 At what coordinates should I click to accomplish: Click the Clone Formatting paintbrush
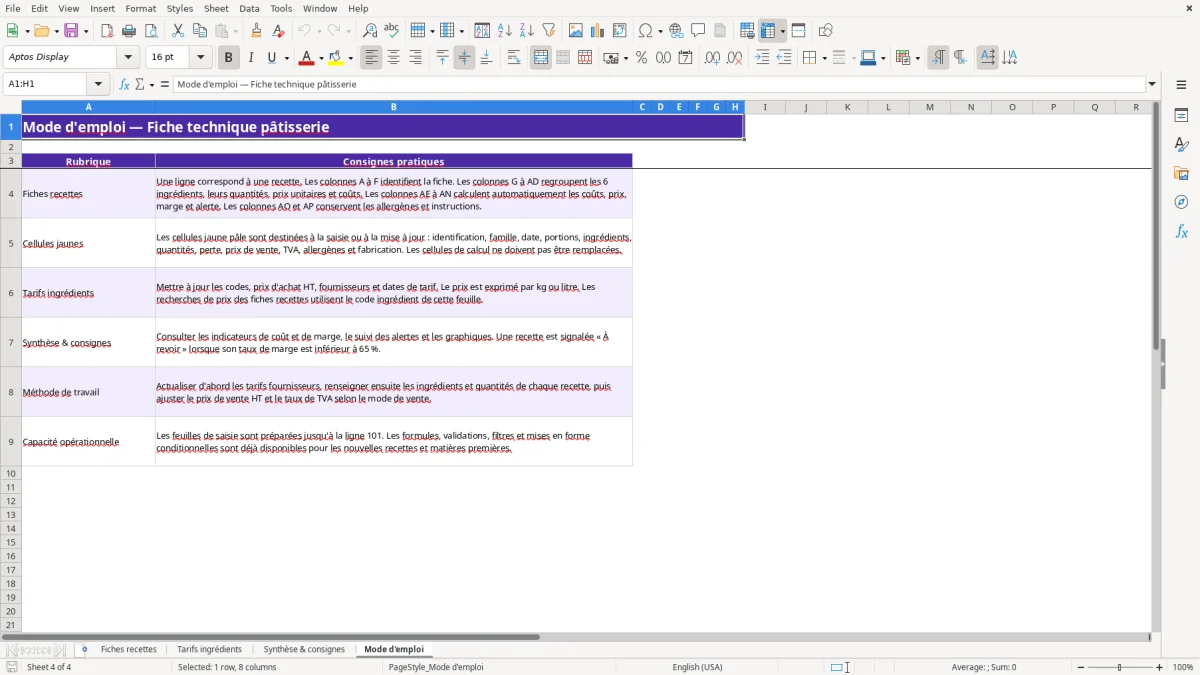point(257,31)
